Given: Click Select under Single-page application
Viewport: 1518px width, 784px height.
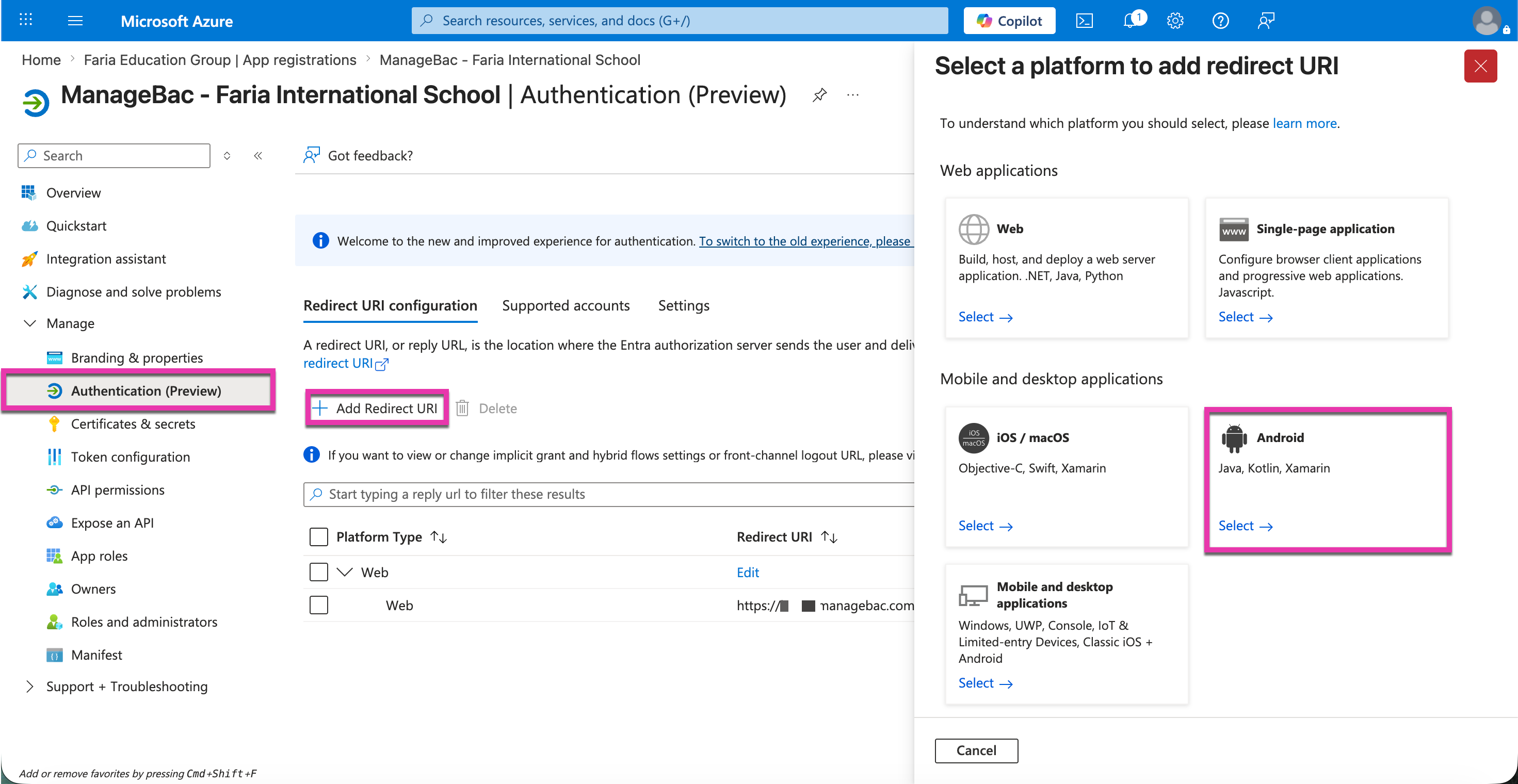Looking at the screenshot, I should pos(1245,317).
